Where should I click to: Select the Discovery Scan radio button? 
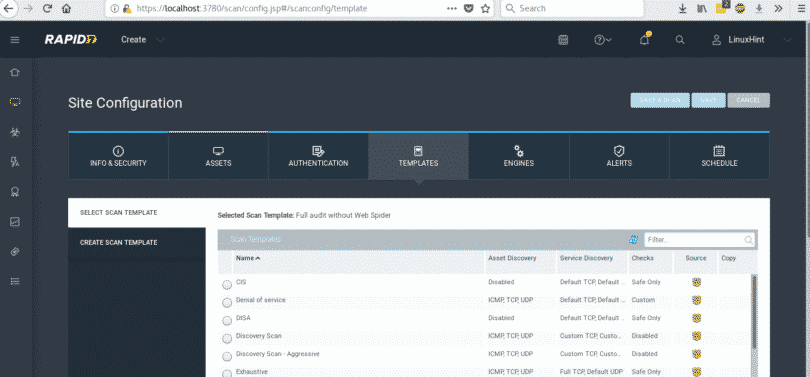227,339
